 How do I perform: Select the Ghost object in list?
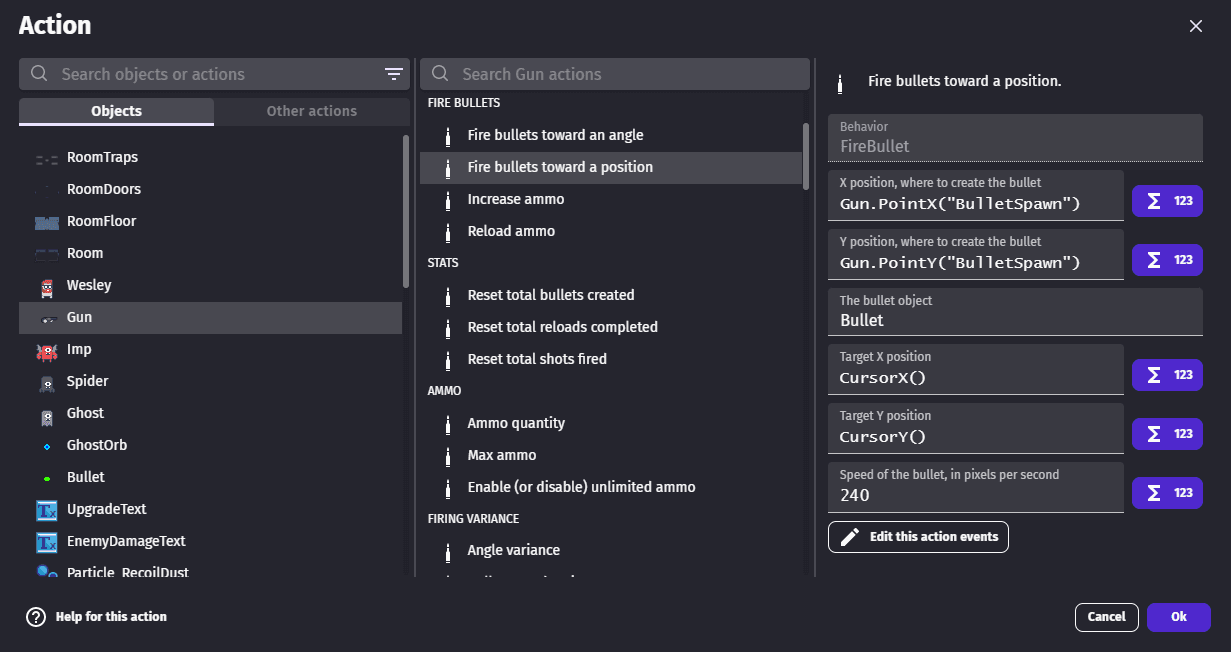(85, 413)
